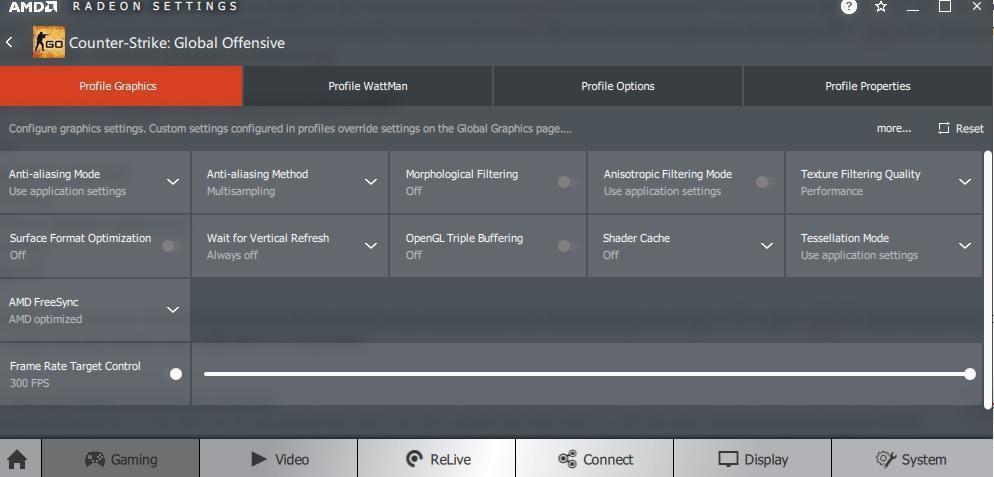This screenshot has width=994, height=477.
Task: Toggle Frame Rate Target Control switch
Action: tap(174, 374)
